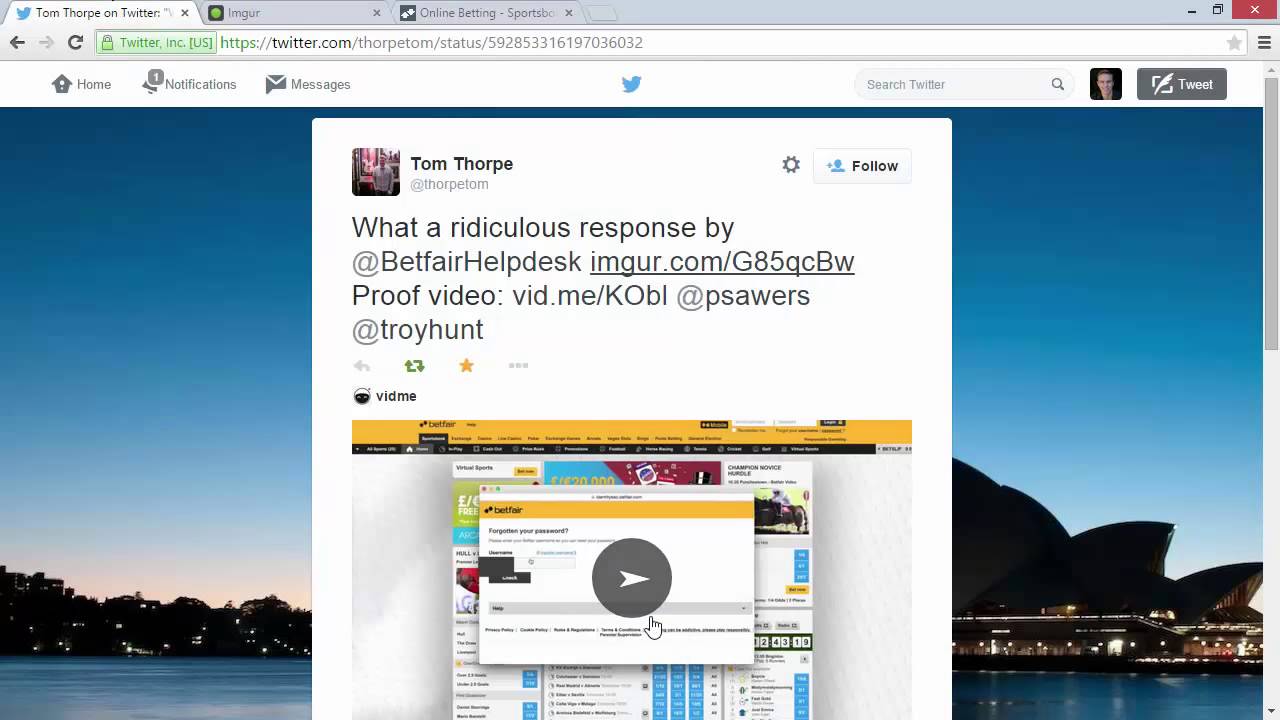
Task: Bookmark this page with the star icon
Action: [1234, 43]
